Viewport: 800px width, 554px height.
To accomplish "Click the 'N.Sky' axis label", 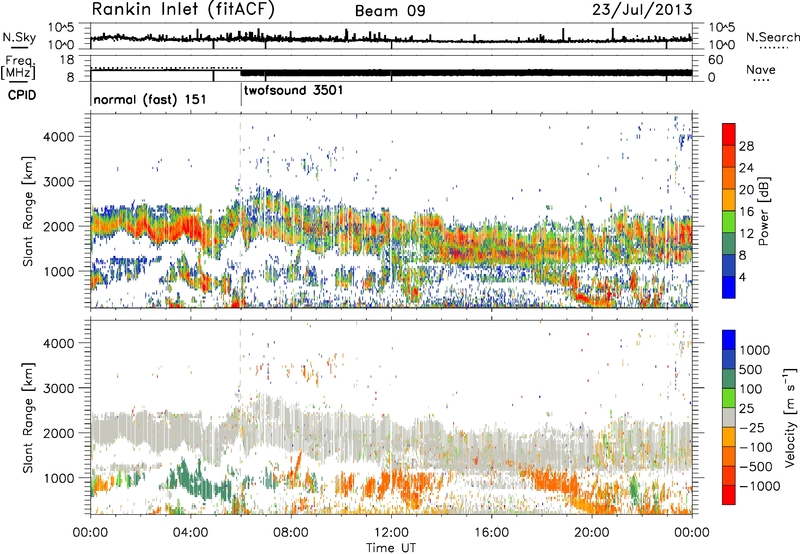I will (x=19, y=37).
